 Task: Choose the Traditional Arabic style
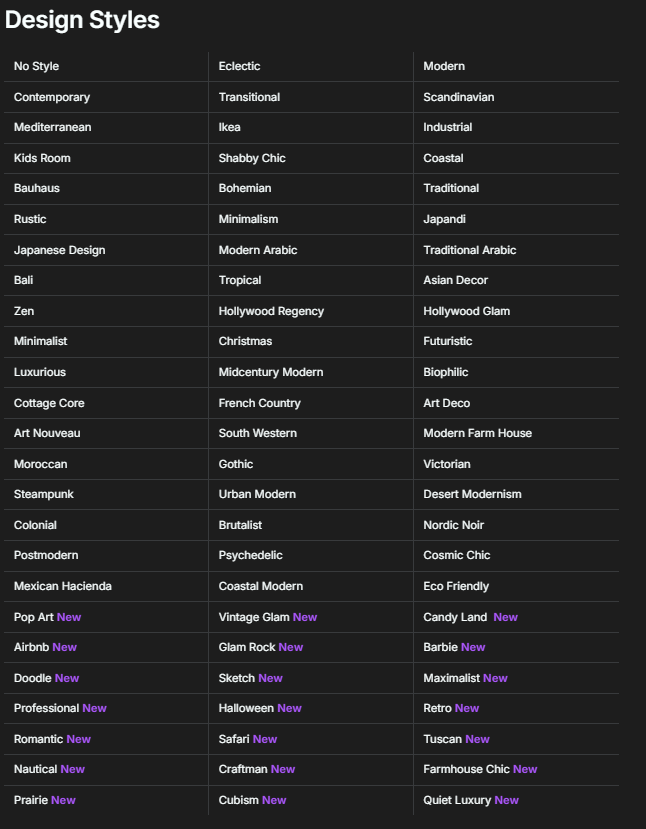pos(470,250)
